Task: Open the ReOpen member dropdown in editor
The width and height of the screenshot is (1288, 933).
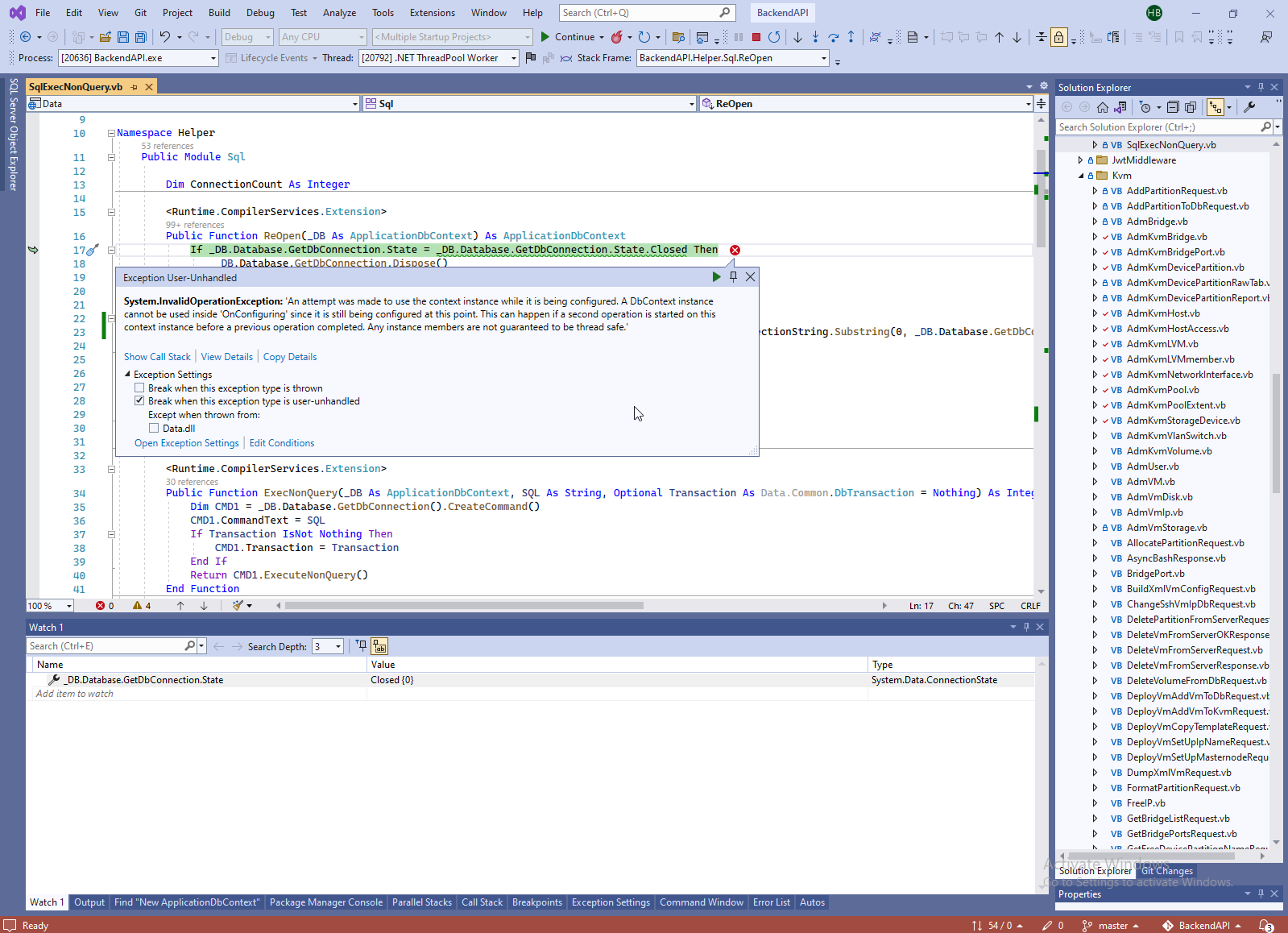Action: 866,104
